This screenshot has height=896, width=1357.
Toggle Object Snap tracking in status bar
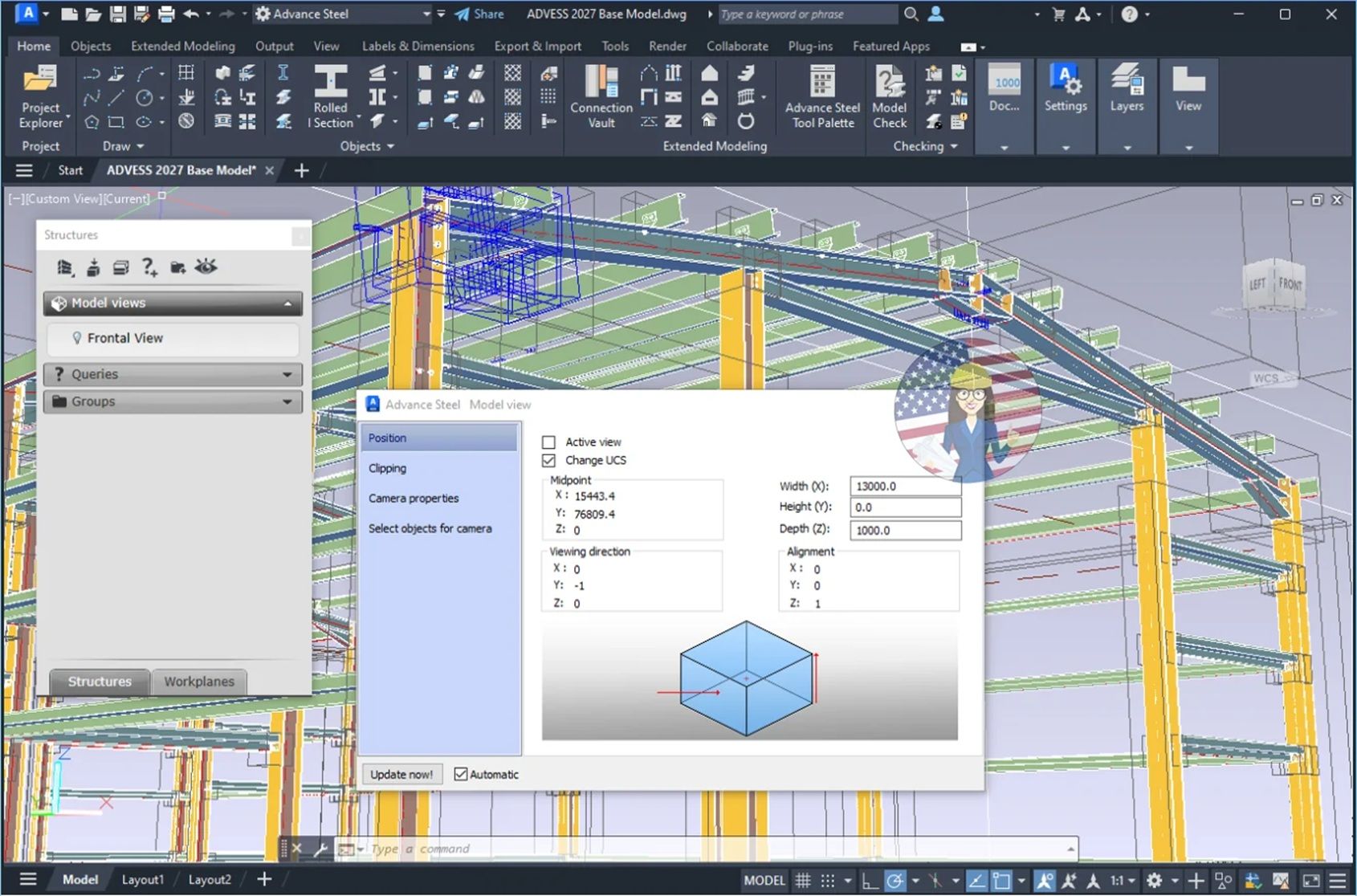(x=976, y=880)
